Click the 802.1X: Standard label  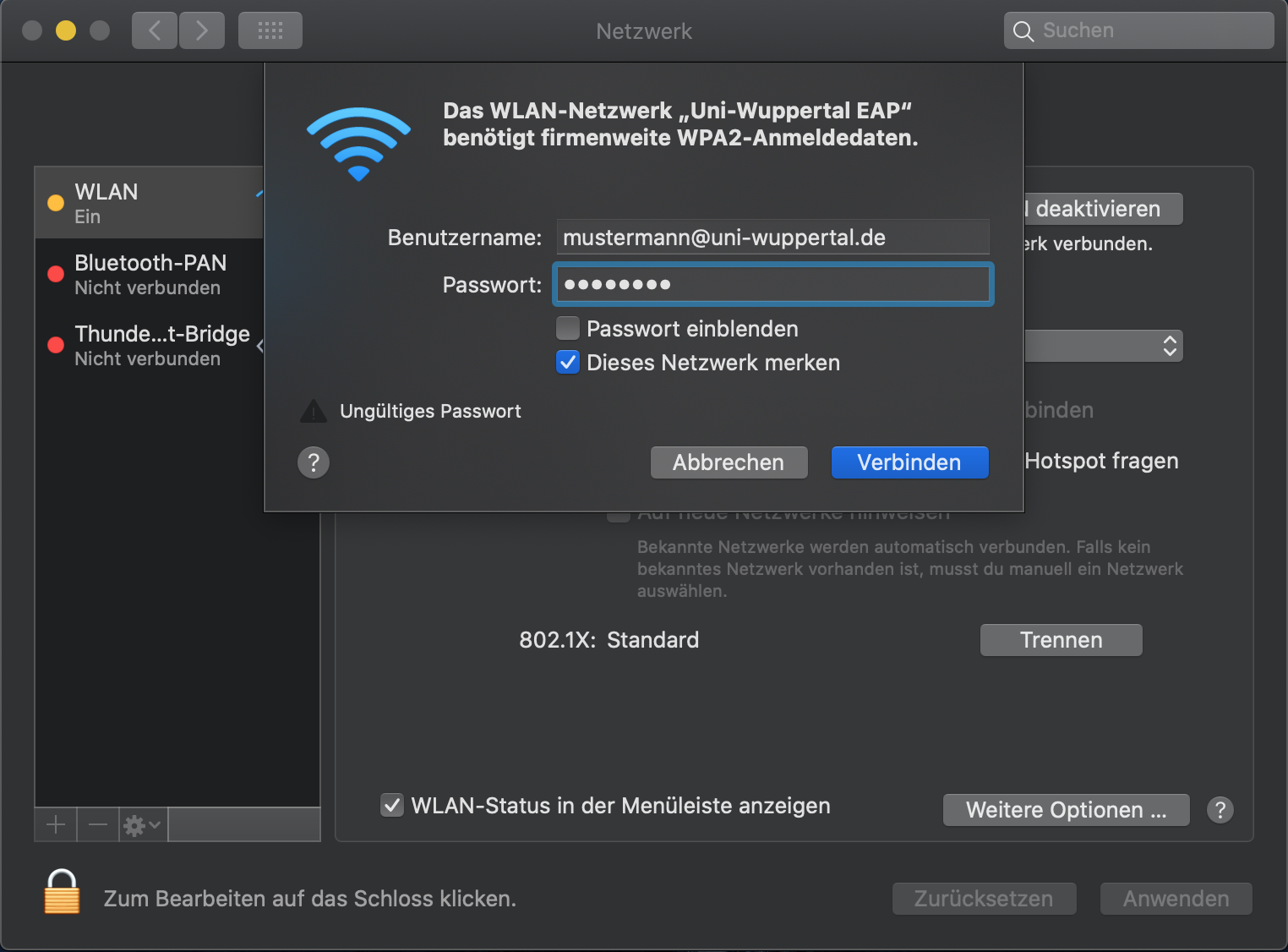click(x=609, y=640)
